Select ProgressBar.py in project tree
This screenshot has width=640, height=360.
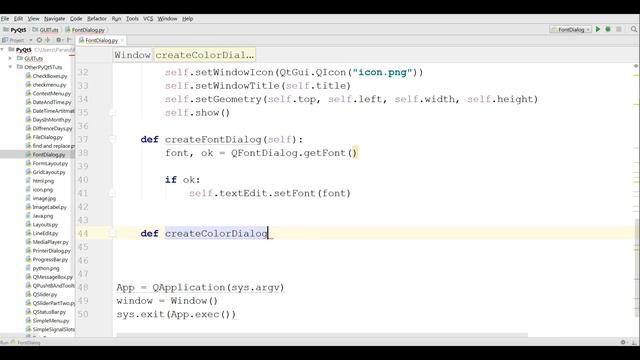50,260
